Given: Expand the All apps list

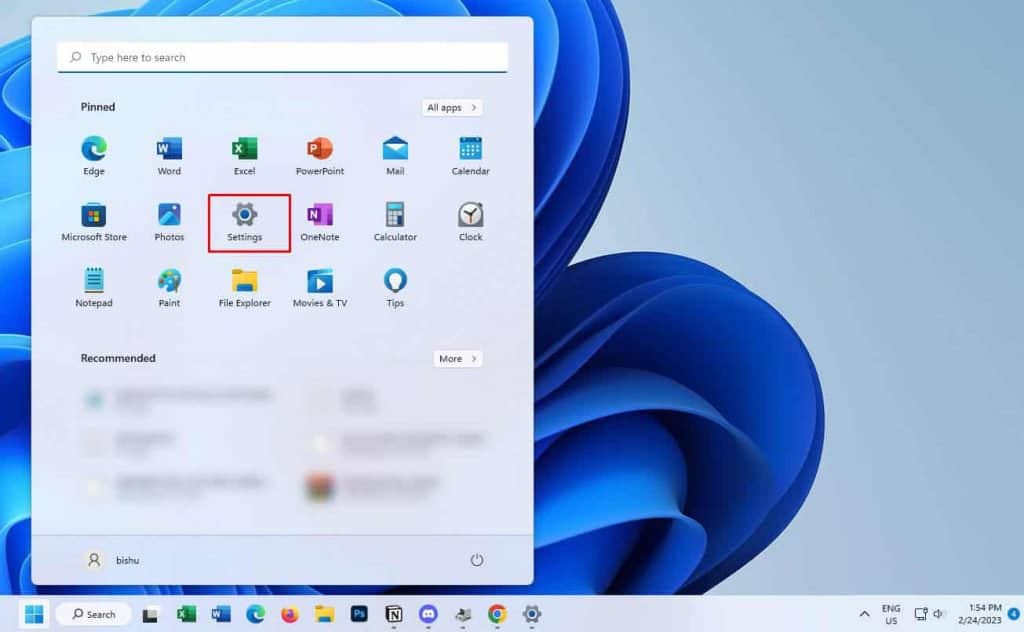Looking at the screenshot, I should point(451,107).
